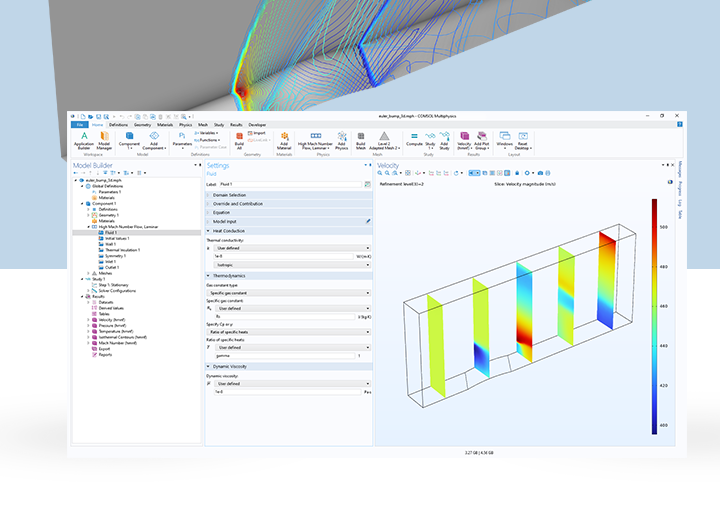
Task: Click Add Plot Group in ribbon
Action: [x=482, y=140]
